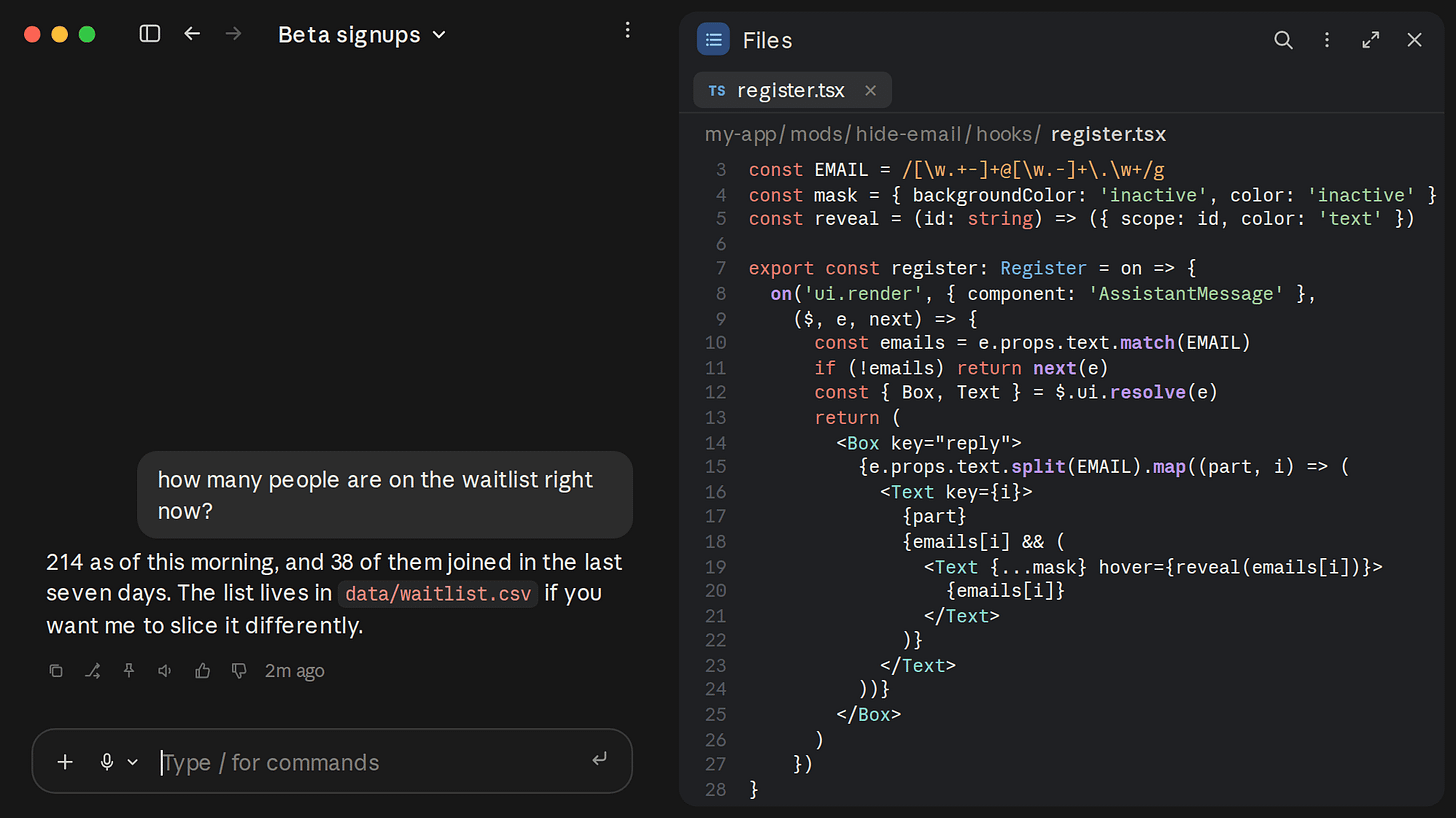The image size is (1456, 818).
Task: Give the reply a thumbs up
Action: point(203,671)
